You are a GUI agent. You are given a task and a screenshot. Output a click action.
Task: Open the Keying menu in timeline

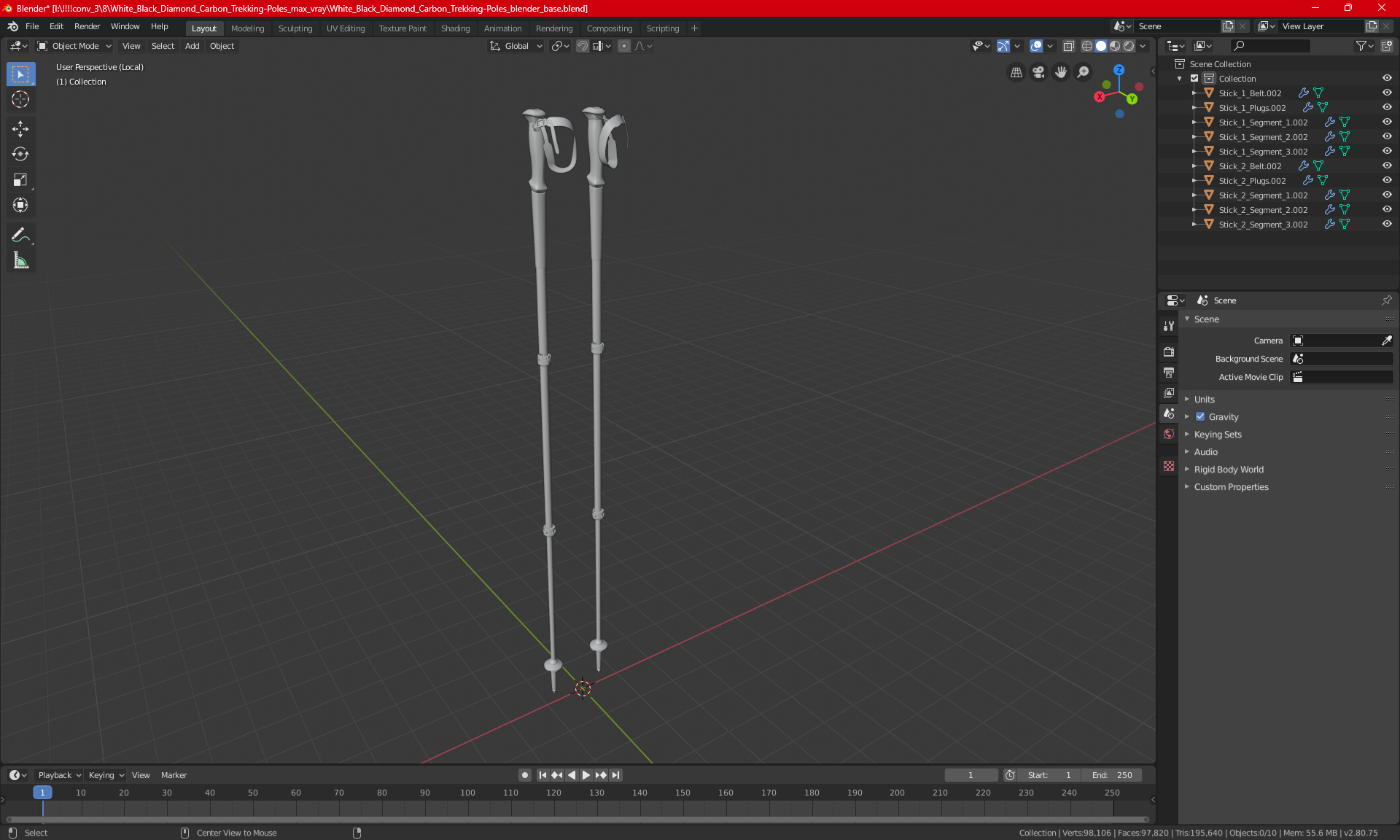(106, 775)
